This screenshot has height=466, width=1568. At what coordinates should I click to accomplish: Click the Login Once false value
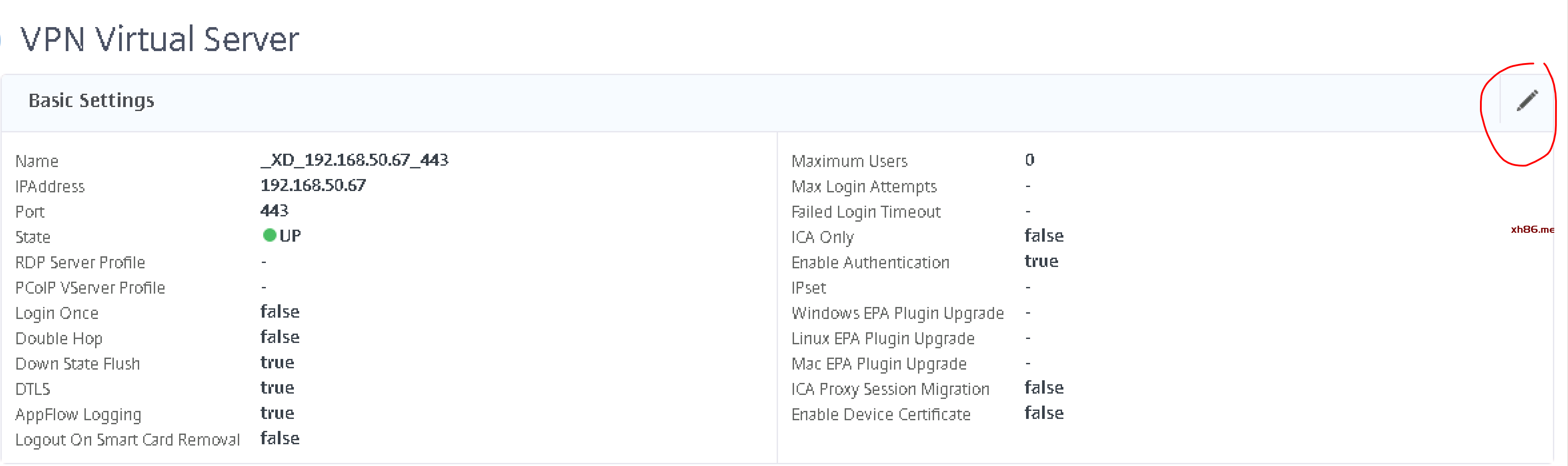(x=280, y=312)
